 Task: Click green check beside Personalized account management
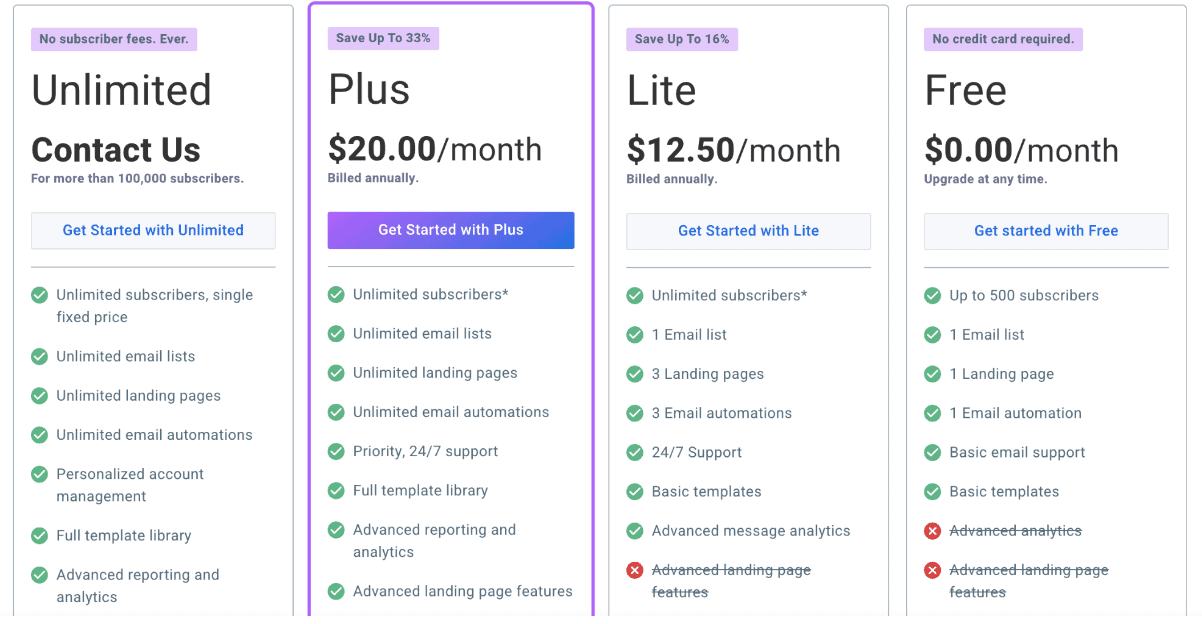[x=40, y=474]
